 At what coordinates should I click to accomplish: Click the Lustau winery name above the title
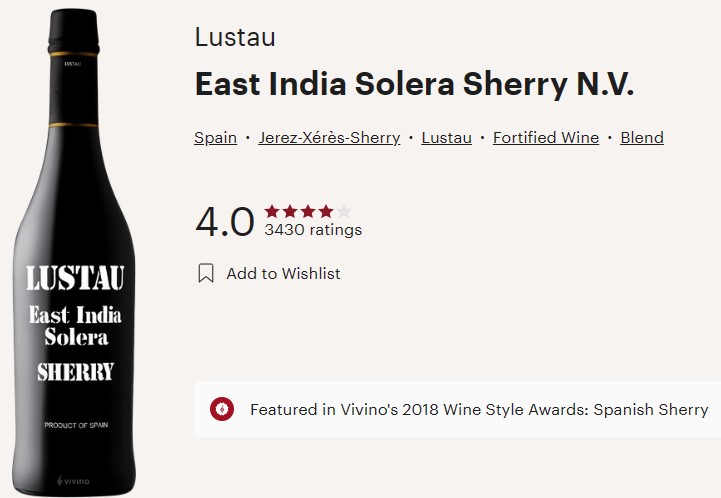pyautogui.click(x=234, y=39)
